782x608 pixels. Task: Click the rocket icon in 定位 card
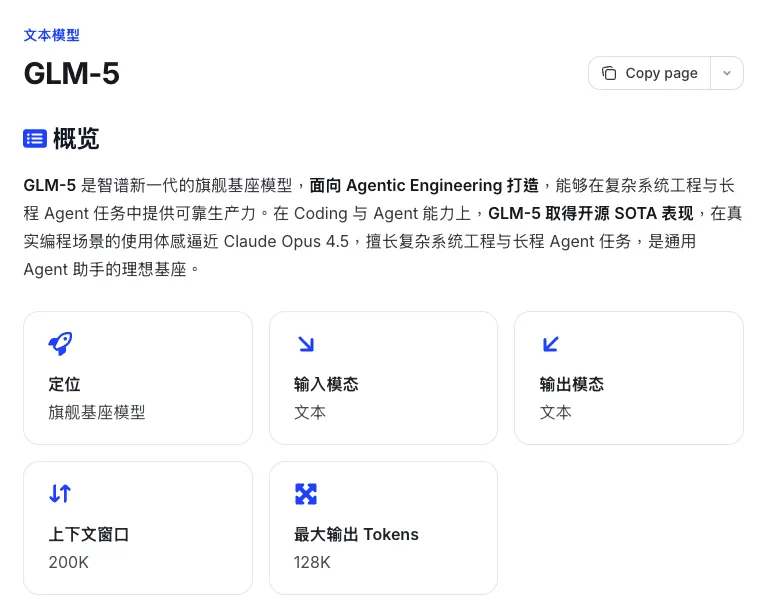tap(60, 344)
